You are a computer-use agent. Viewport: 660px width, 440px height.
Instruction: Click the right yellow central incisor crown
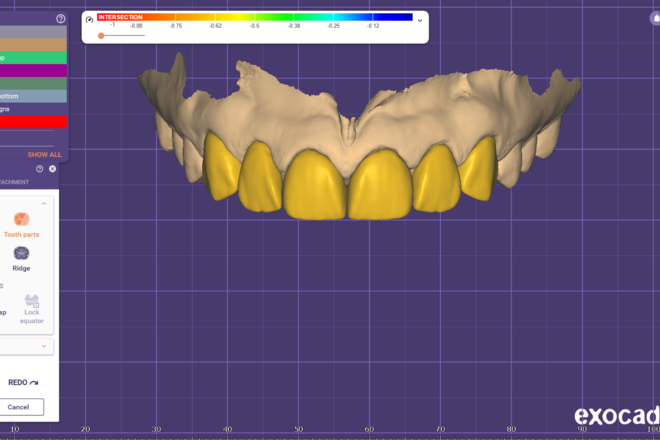pos(381,185)
